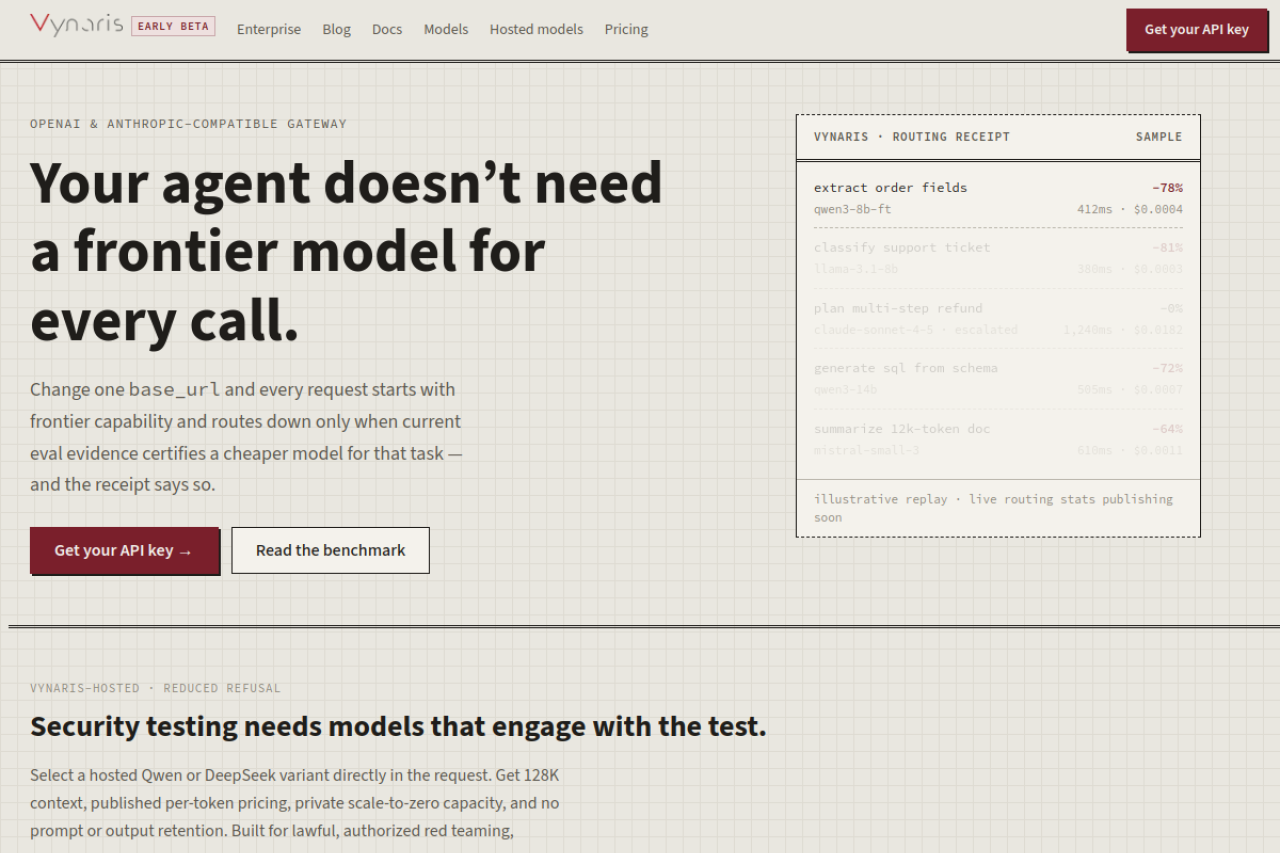Click the "Security testing needs models" heading
The width and height of the screenshot is (1280, 853).
[398, 726]
